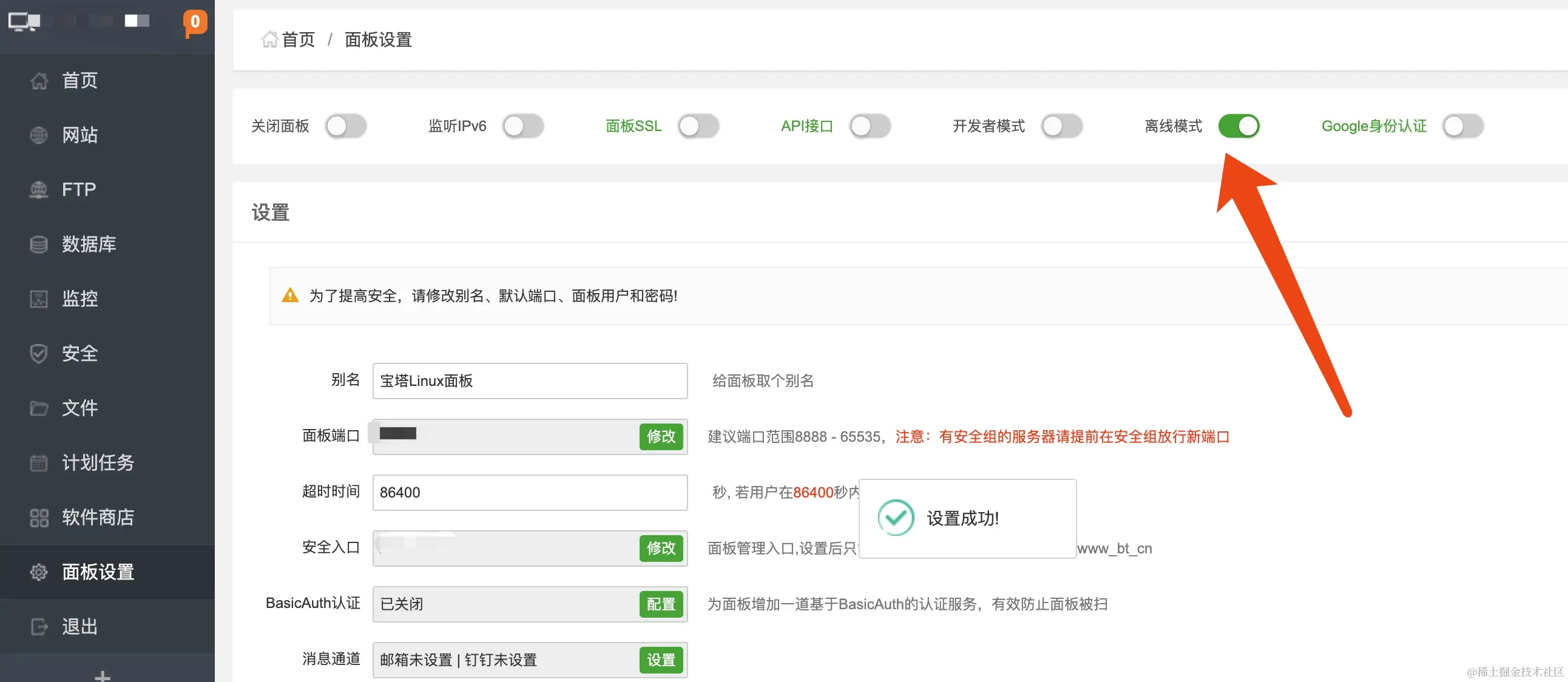
Task: Click the orange notification badge at top
Action: (195, 22)
